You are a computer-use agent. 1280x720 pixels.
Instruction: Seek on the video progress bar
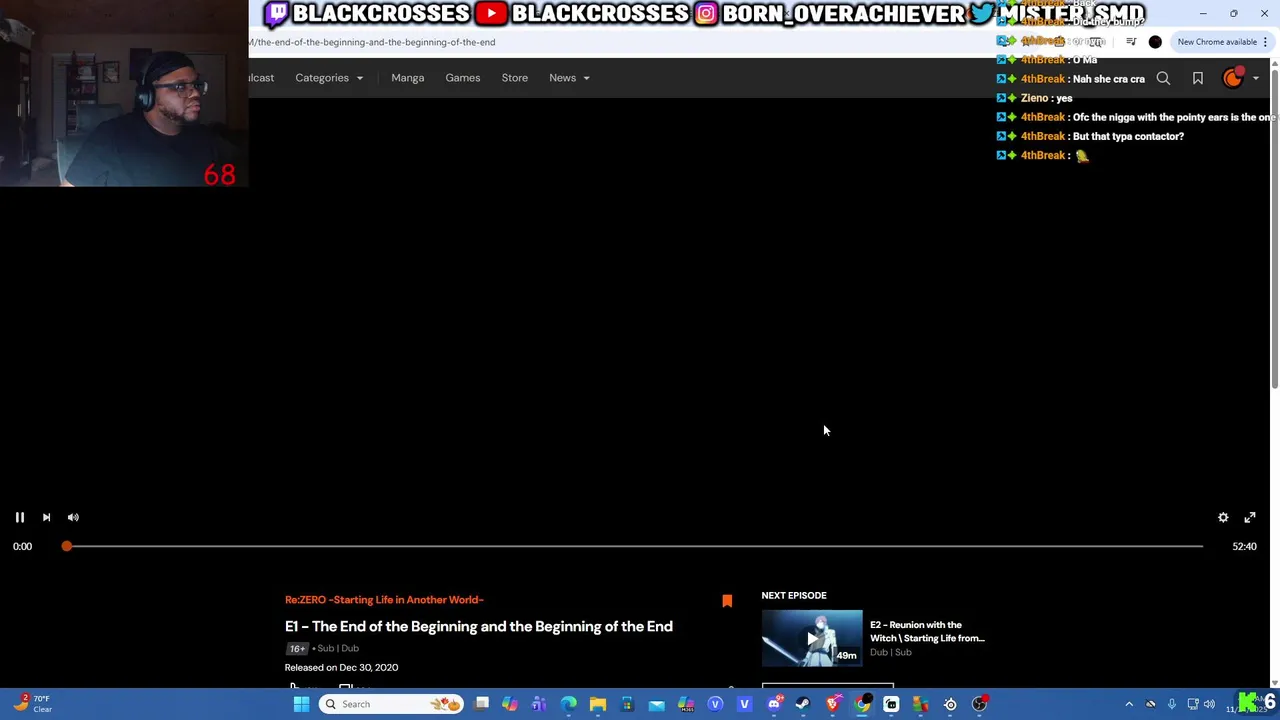point(635,546)
